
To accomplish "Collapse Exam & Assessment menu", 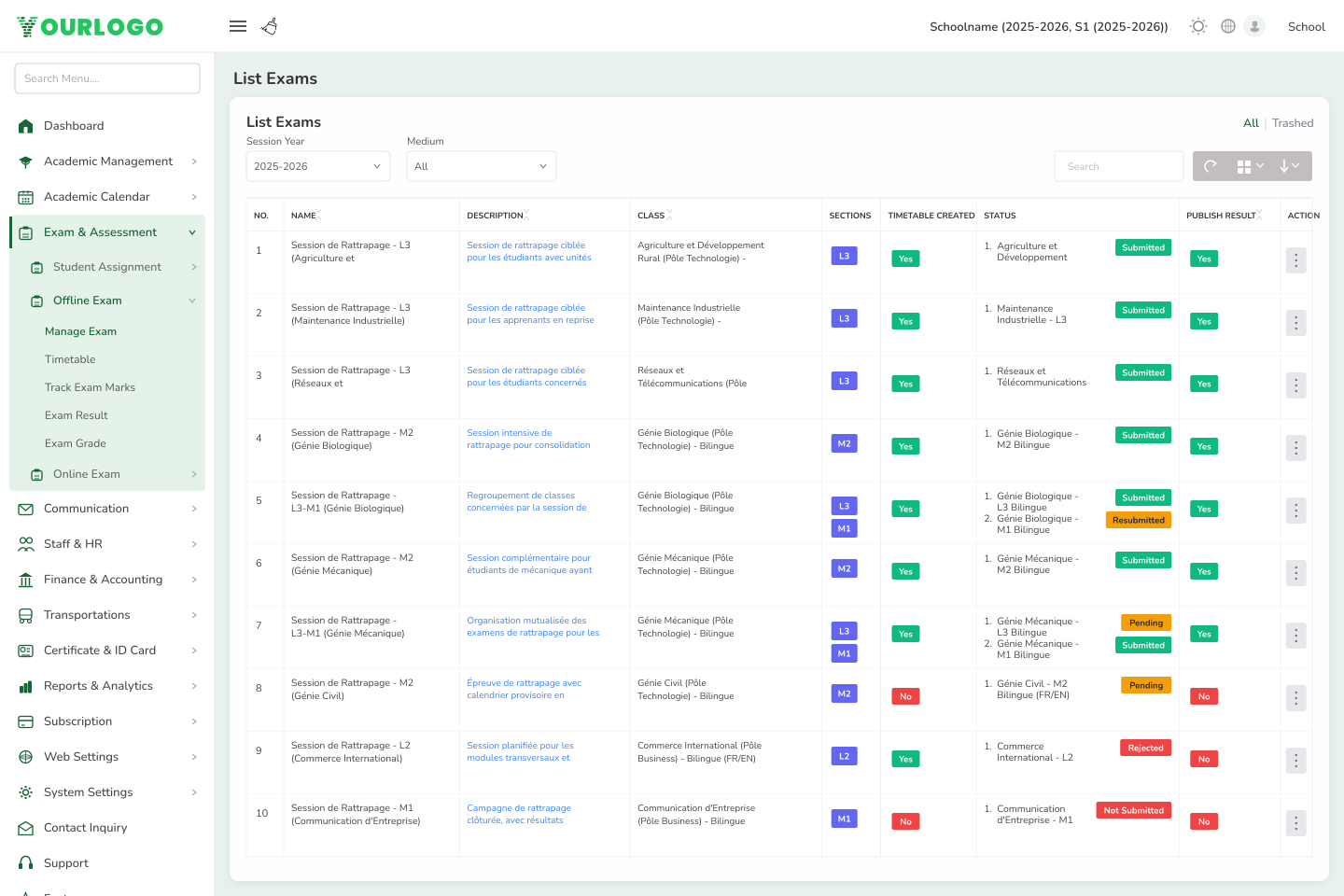I will [x=107, y=232].
